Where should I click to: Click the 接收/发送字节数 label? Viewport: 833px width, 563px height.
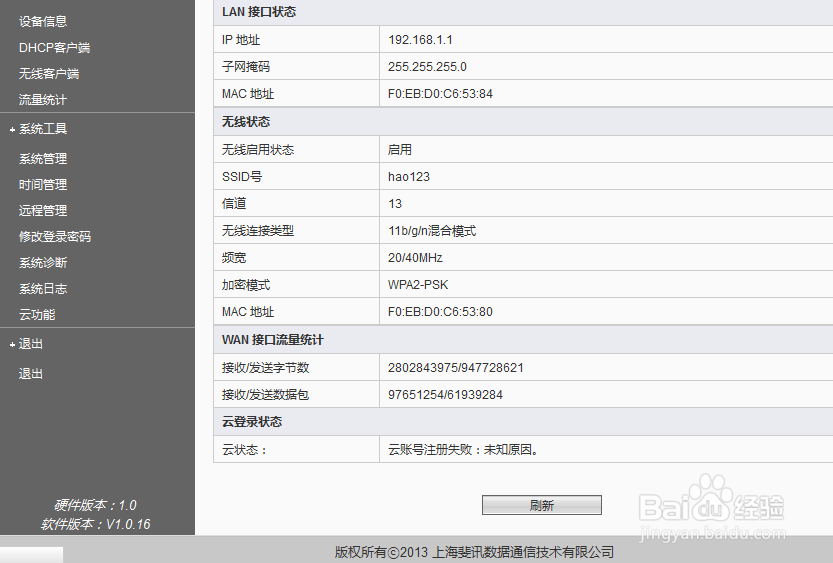[265, 368]
